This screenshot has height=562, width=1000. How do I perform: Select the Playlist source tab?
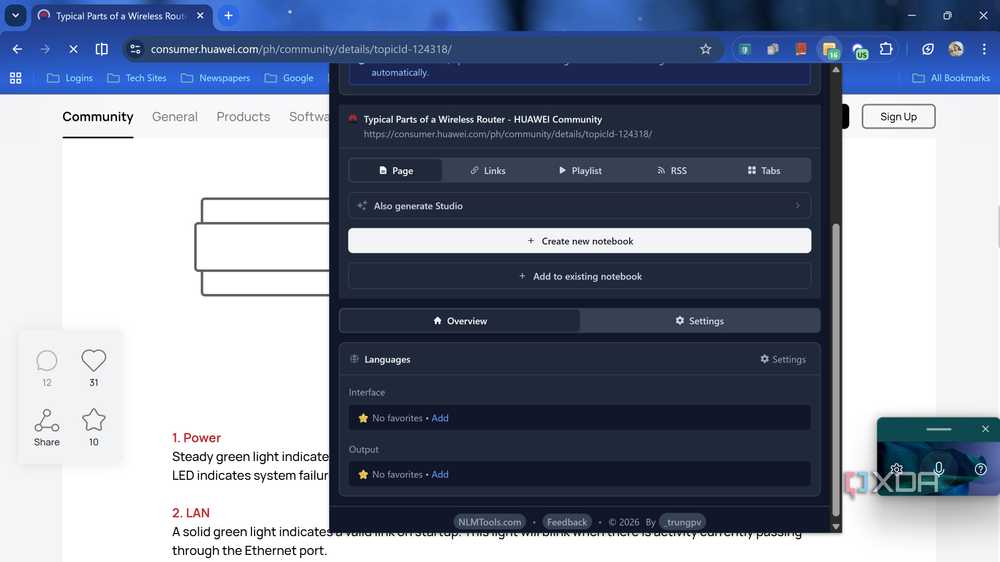(x=580, y=170)
